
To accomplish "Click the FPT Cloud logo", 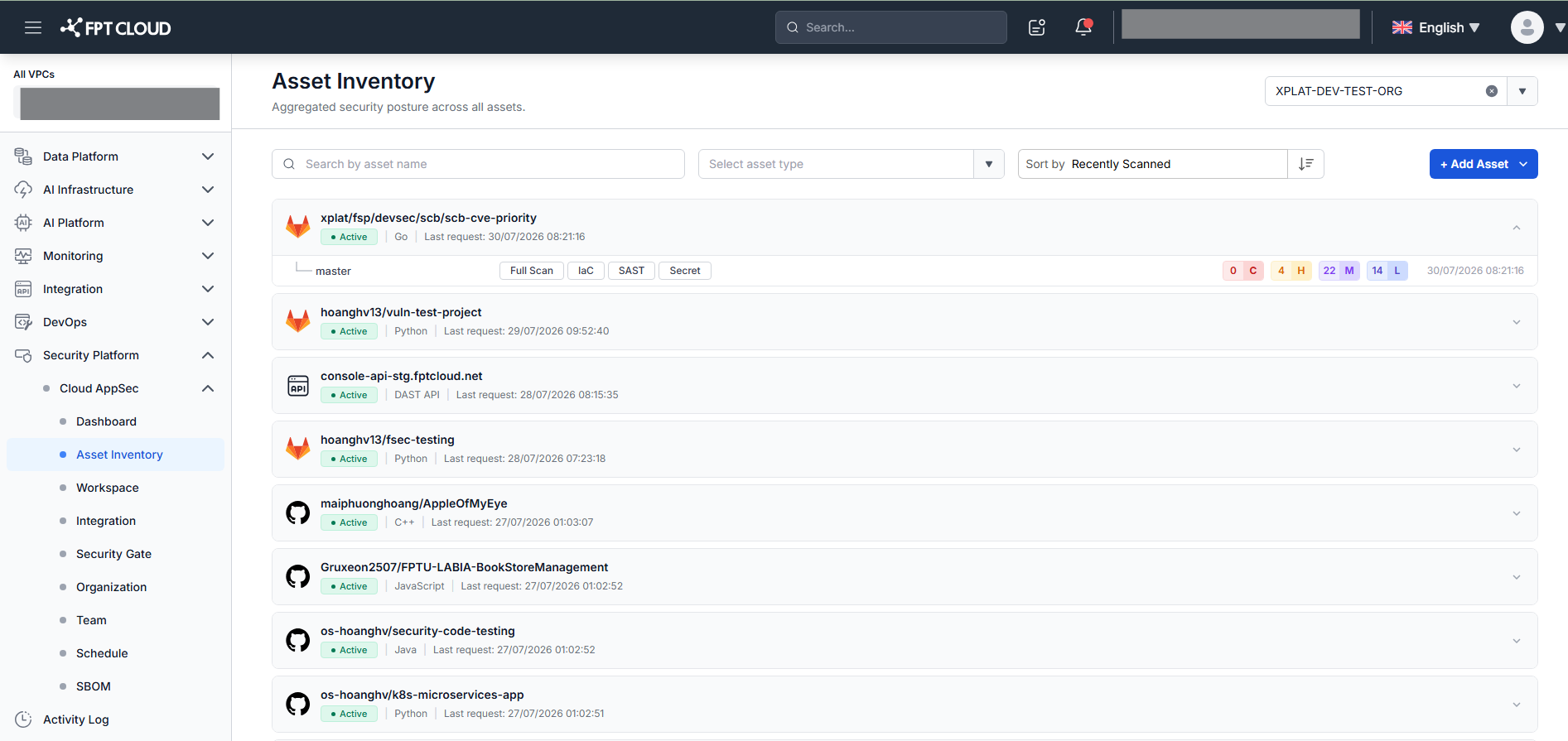I will coord(115,27).
